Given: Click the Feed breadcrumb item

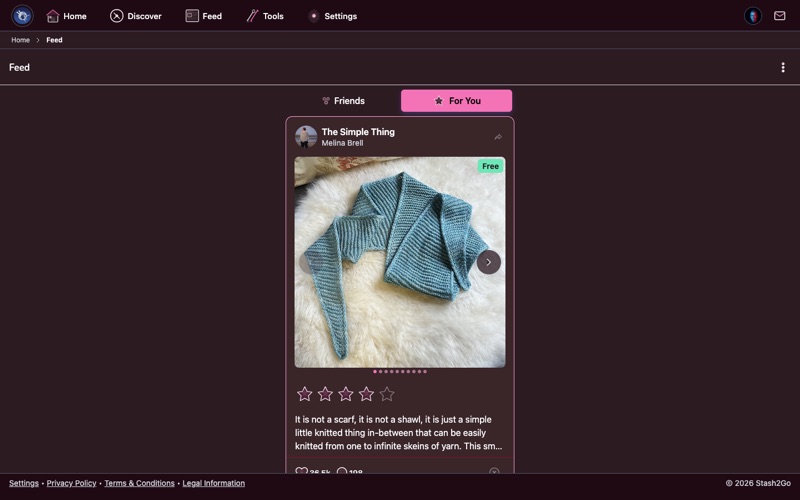Looking at the screenshot, I should tap(54, 40).
